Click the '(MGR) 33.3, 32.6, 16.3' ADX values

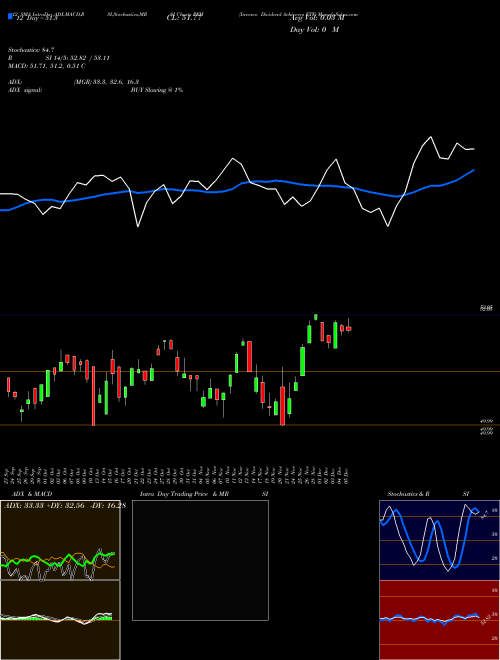[106, 82]
